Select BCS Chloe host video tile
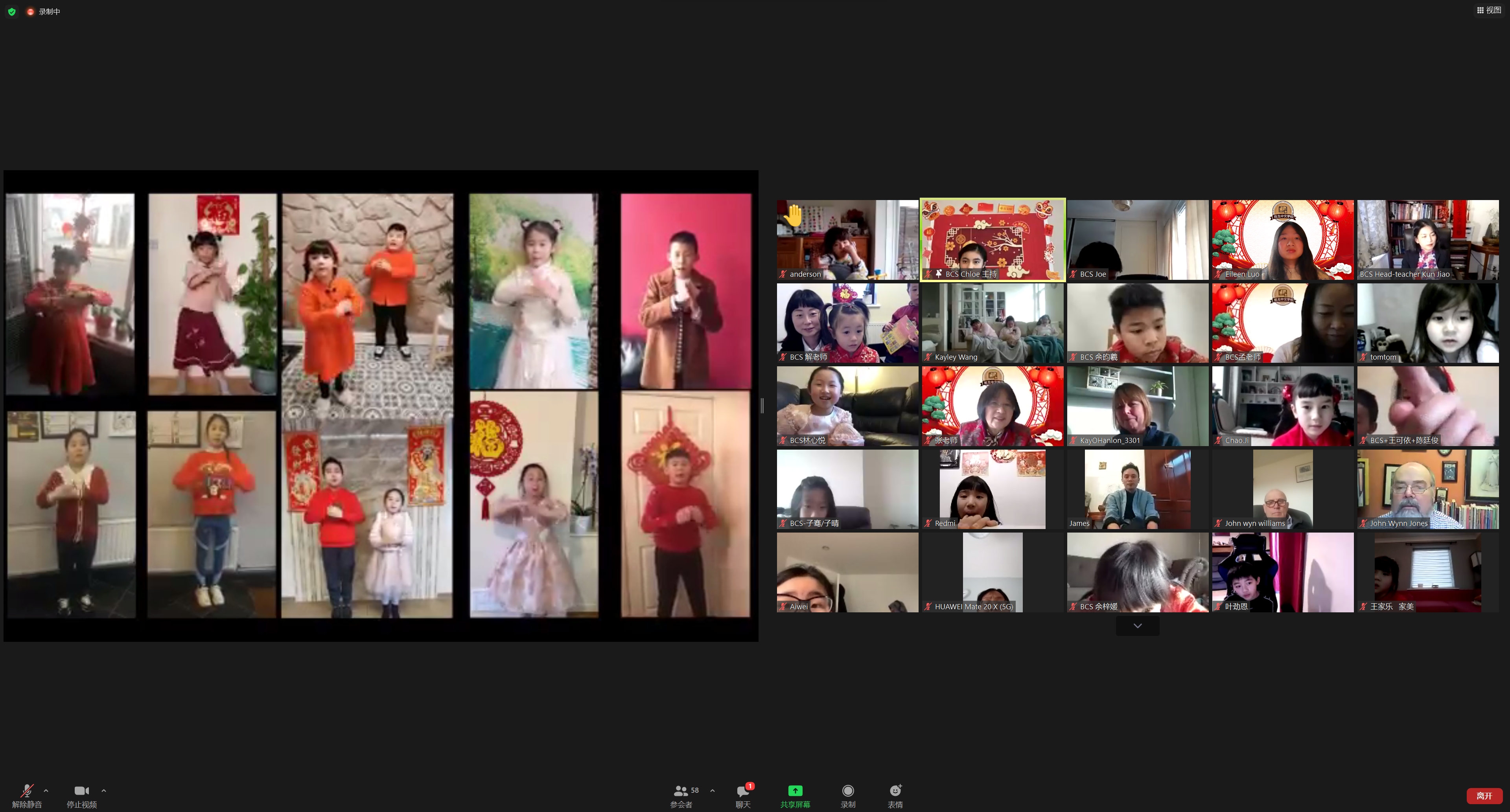This screenshot has width=1510, height=812. [x=993, y=240]
